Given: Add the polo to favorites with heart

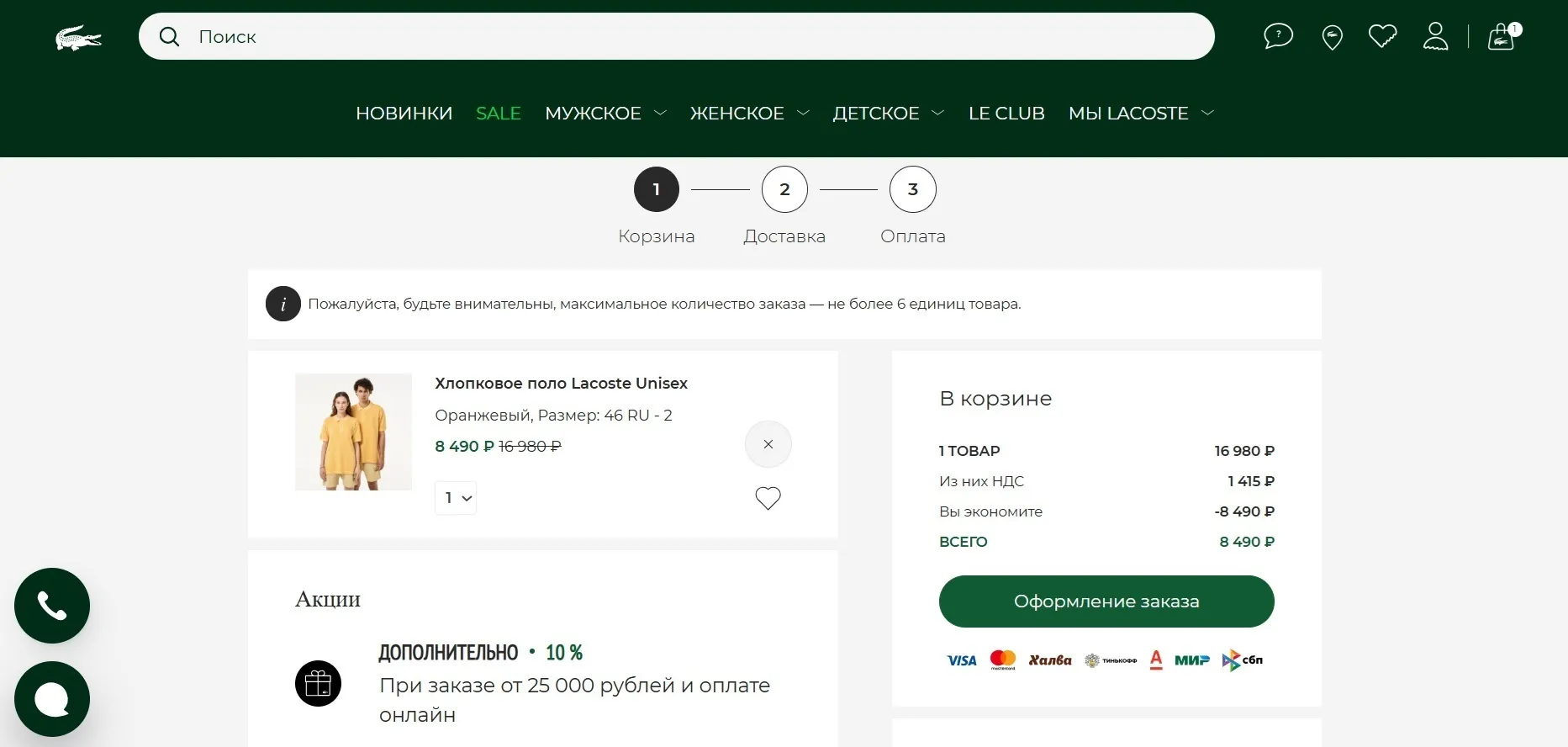Looking at the screenshot, I should coord(768,498).
